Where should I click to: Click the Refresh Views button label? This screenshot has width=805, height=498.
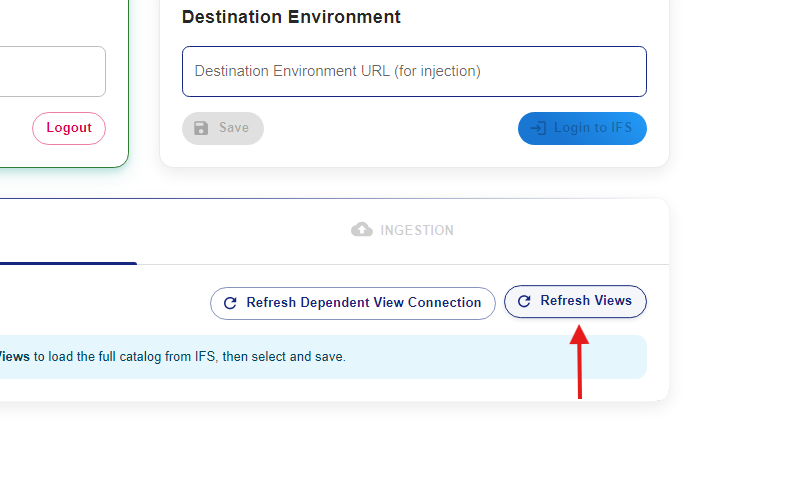tap(586, 300)
